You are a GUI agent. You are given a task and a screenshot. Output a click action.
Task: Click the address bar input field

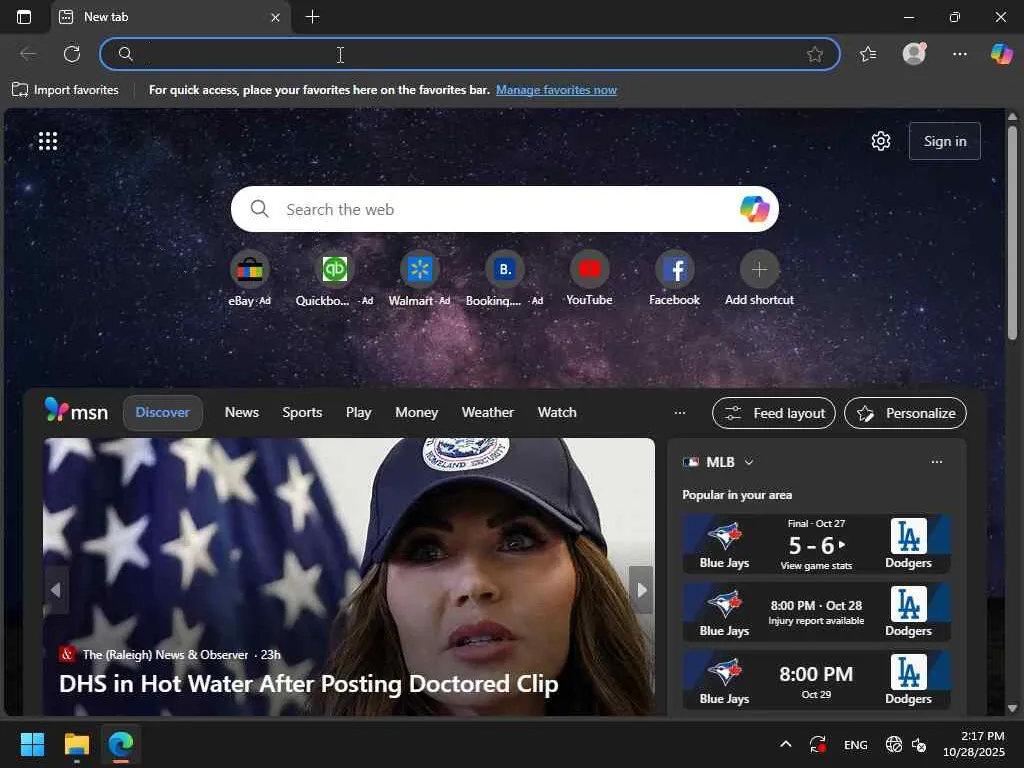pyautogui.click(x=470, y=54)
